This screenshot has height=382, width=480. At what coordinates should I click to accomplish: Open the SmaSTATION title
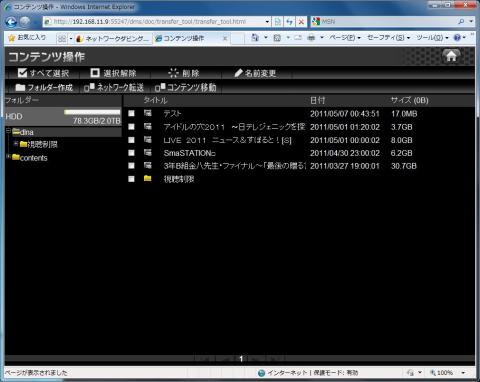(189, 153)
